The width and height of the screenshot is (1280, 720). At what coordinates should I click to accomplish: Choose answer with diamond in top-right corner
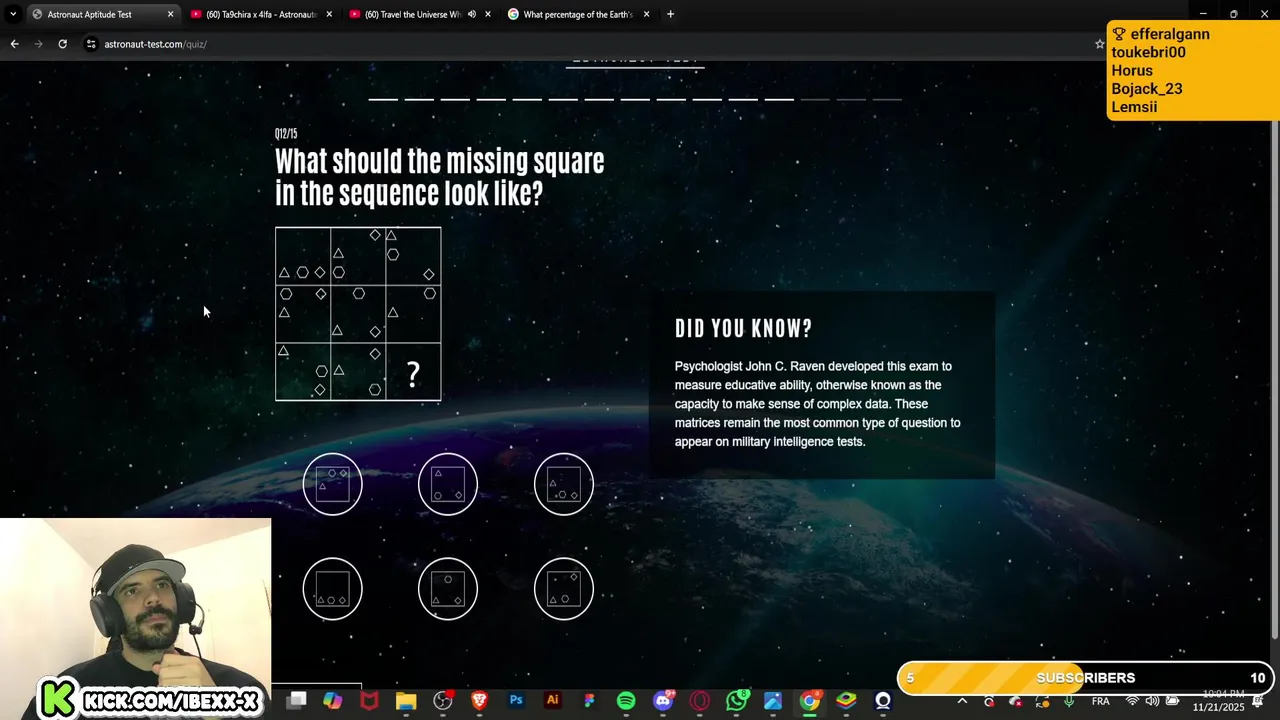(x=564, y=588)
